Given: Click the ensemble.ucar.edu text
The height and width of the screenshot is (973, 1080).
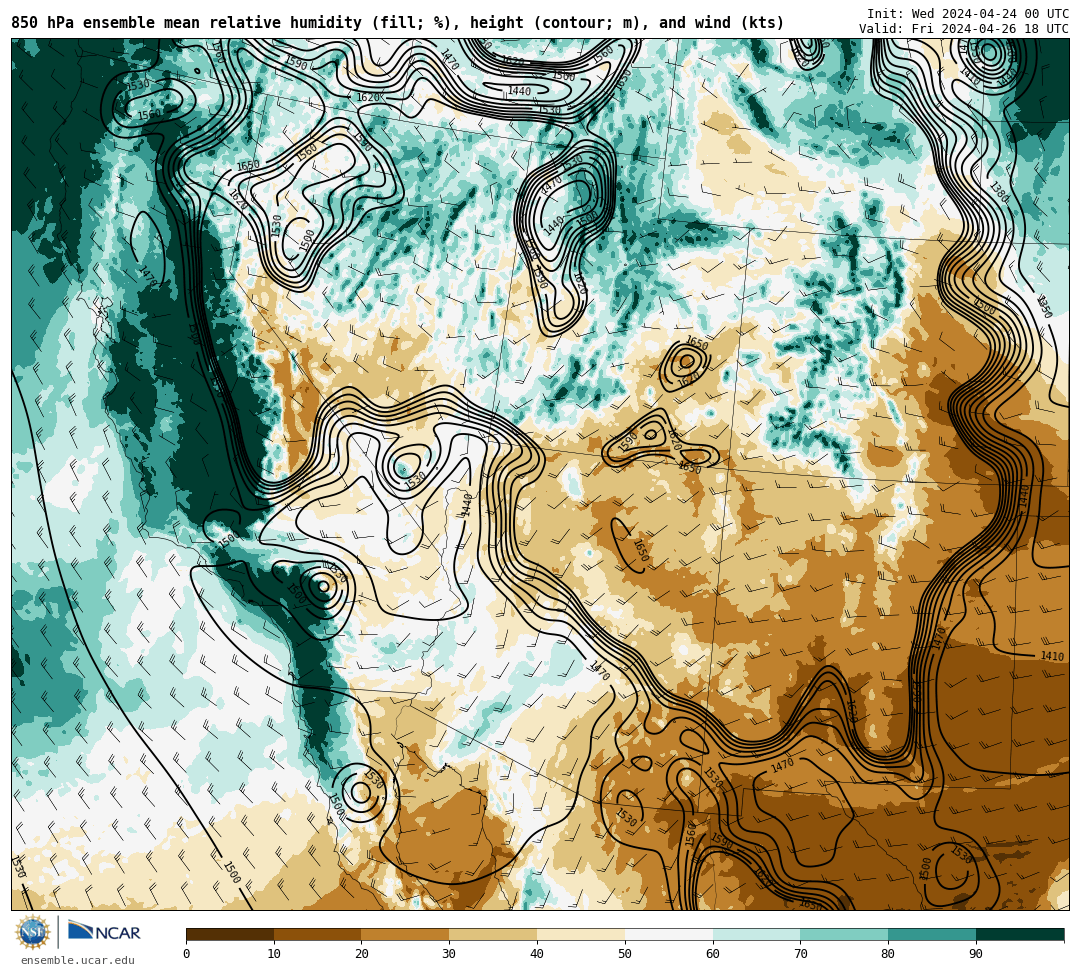Looking at the screenshot, I should (78, 960).
